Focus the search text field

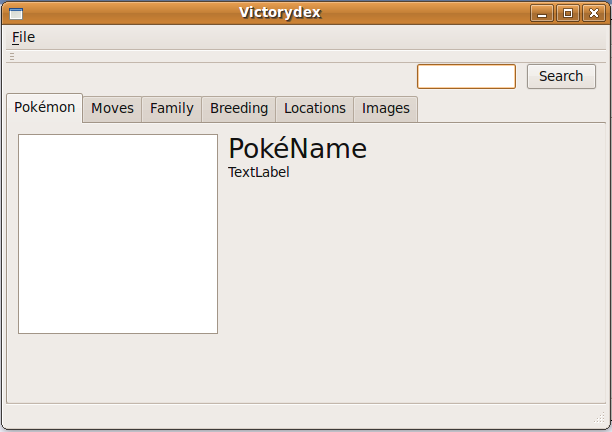click(465, 76)
